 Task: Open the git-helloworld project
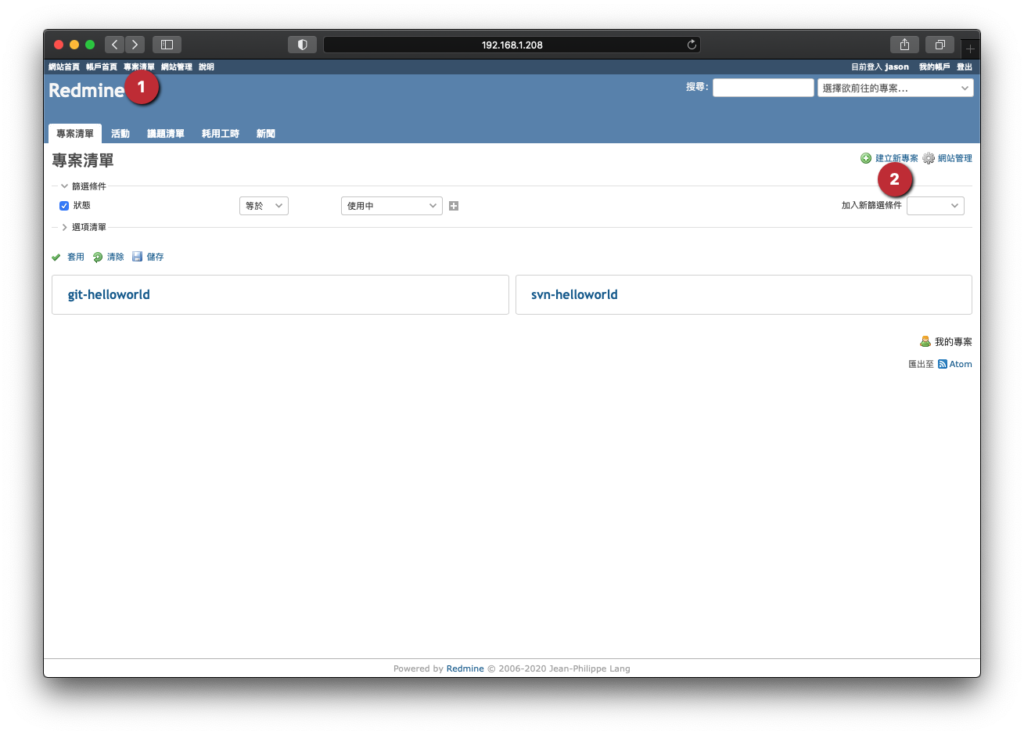109,295
